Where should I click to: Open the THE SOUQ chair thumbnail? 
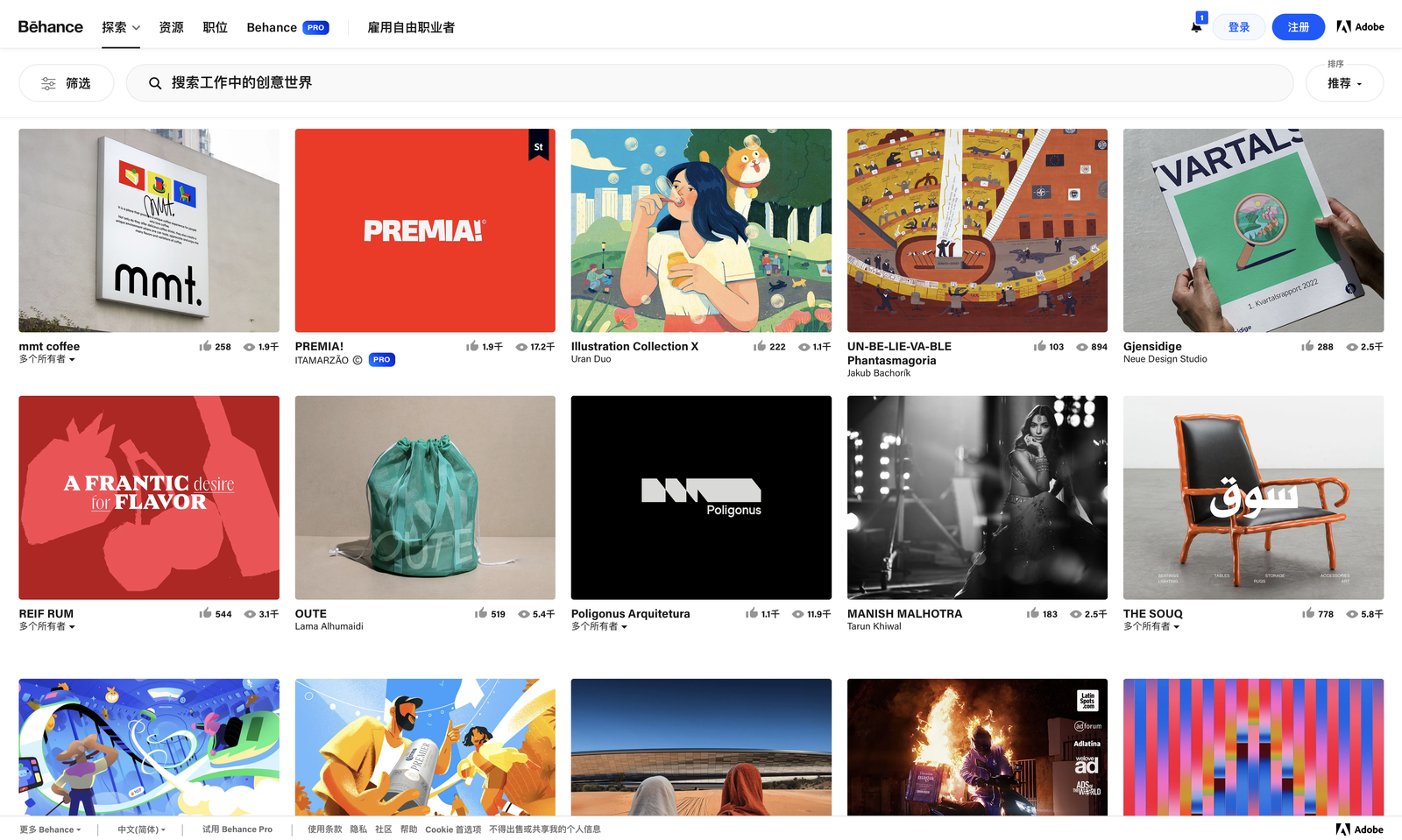click(x=1253, y=498)
